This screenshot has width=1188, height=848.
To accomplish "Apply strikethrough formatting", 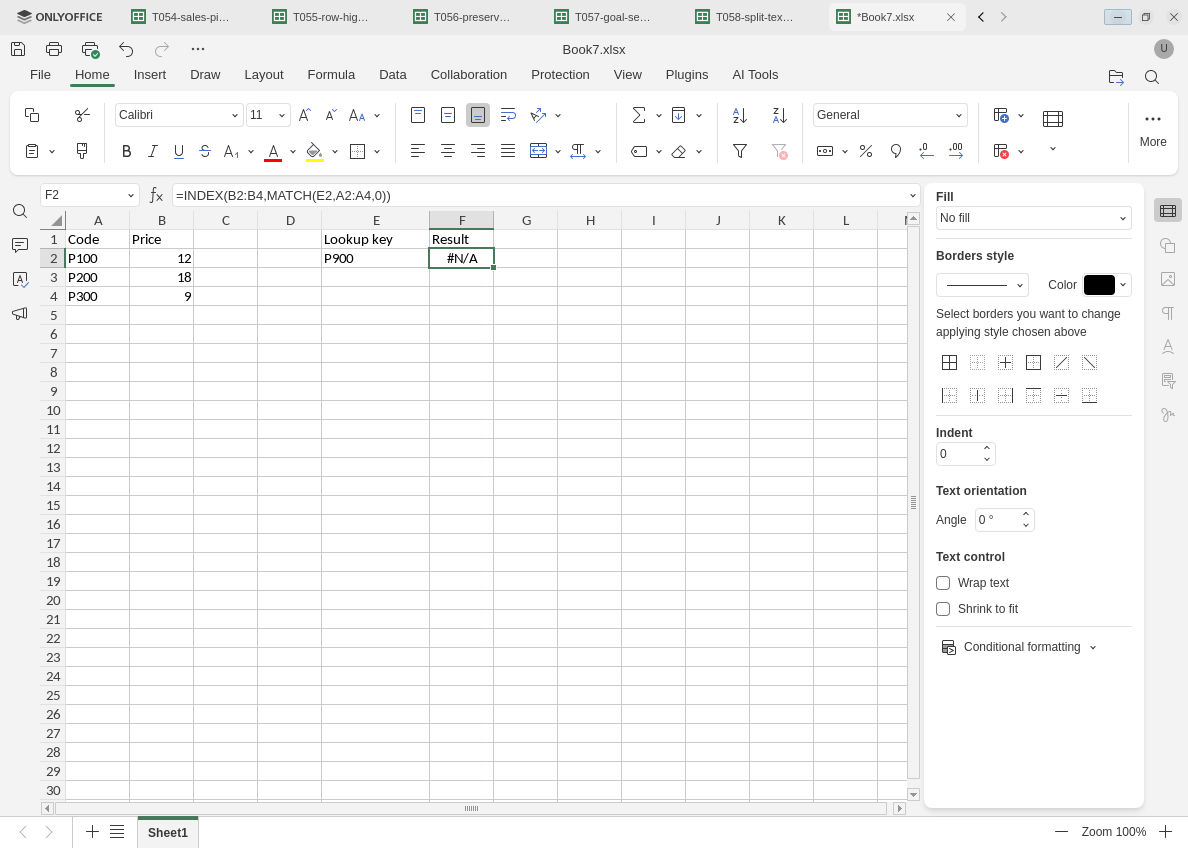I will pos(205,152).
